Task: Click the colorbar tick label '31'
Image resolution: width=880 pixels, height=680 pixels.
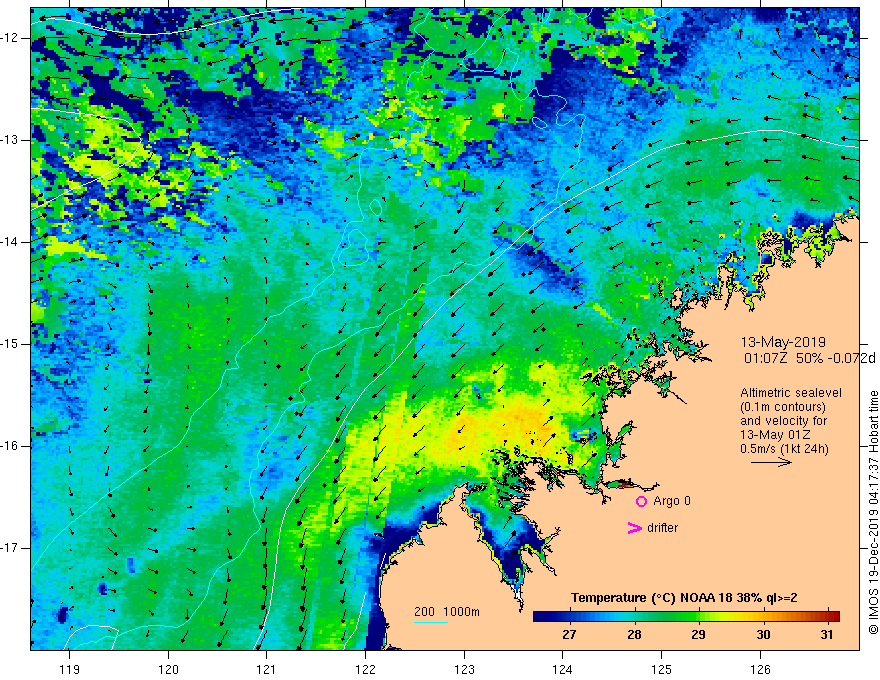Action: [x=827, y=635]
